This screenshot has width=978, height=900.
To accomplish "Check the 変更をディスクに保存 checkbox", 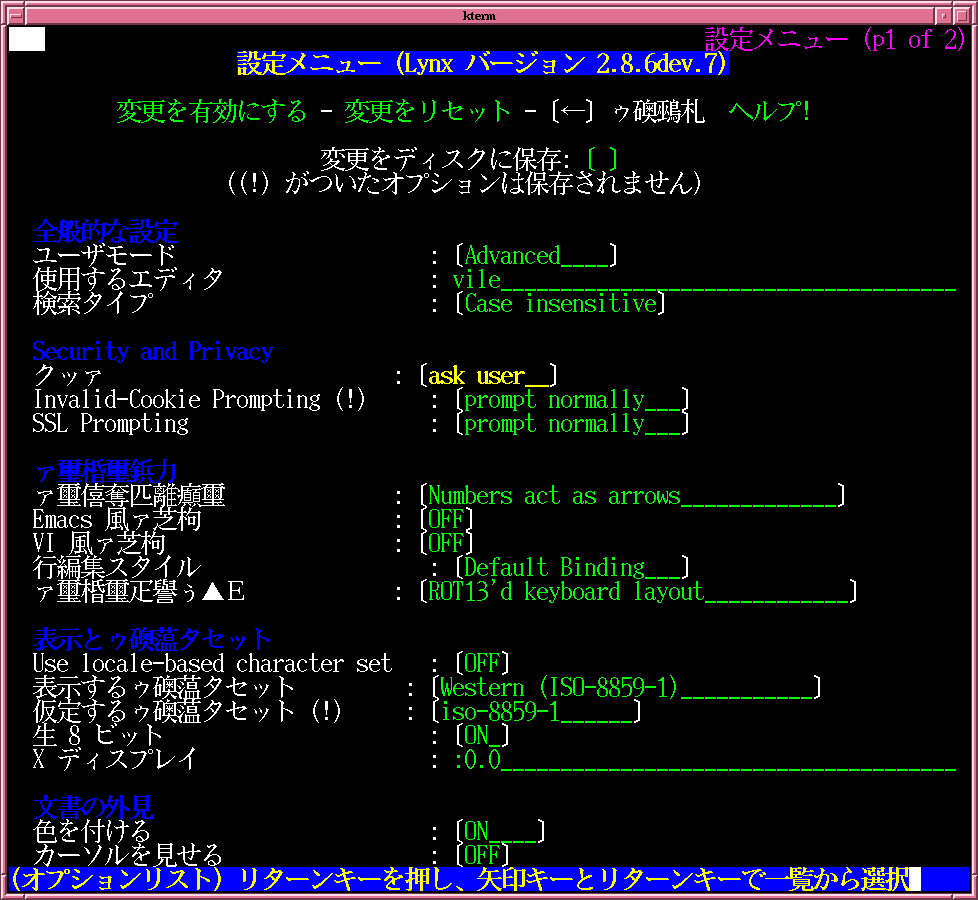I will (x=602, y=159).
